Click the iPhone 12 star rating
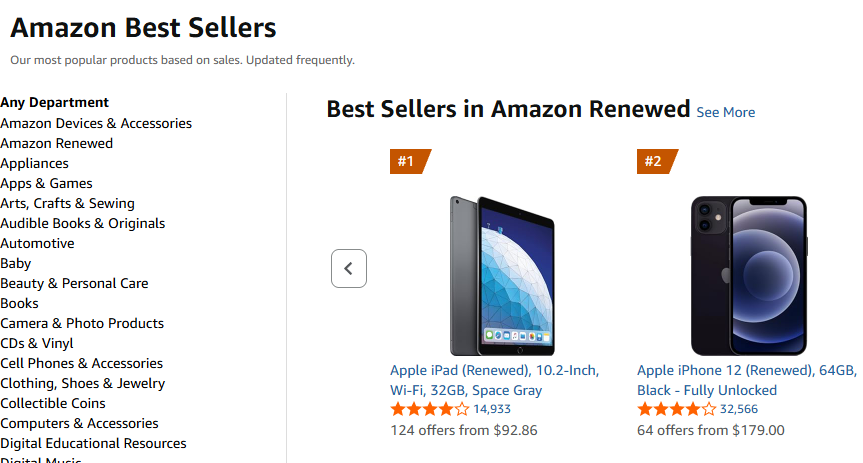This screenshot has height=463, width=863. point(676,409)
